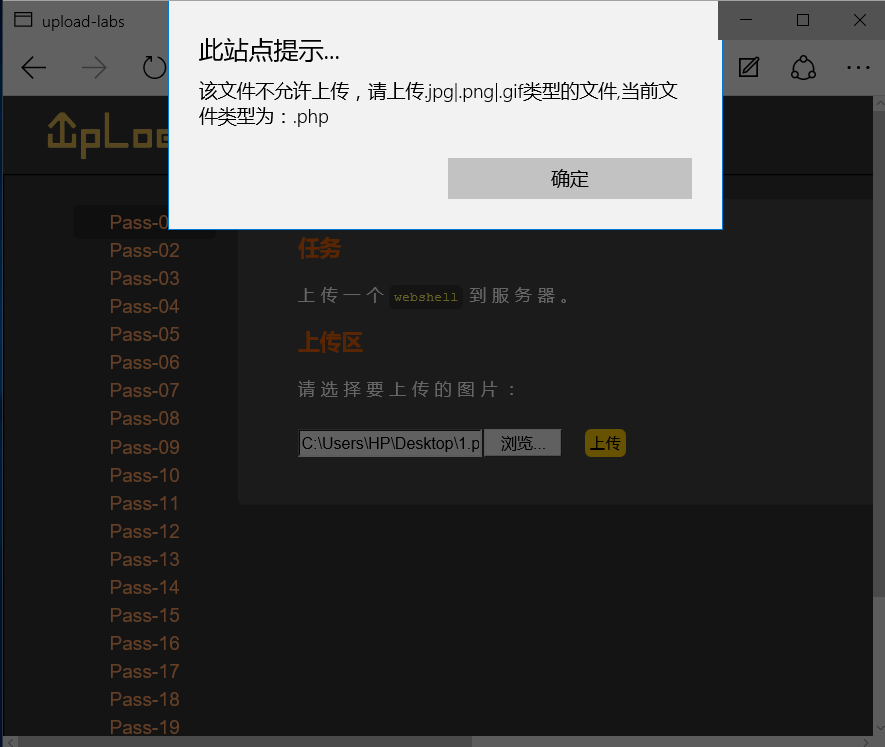This screenshot has height=747, width=885.
Task: Click the share icon in the toolbar
Action: 803,67
